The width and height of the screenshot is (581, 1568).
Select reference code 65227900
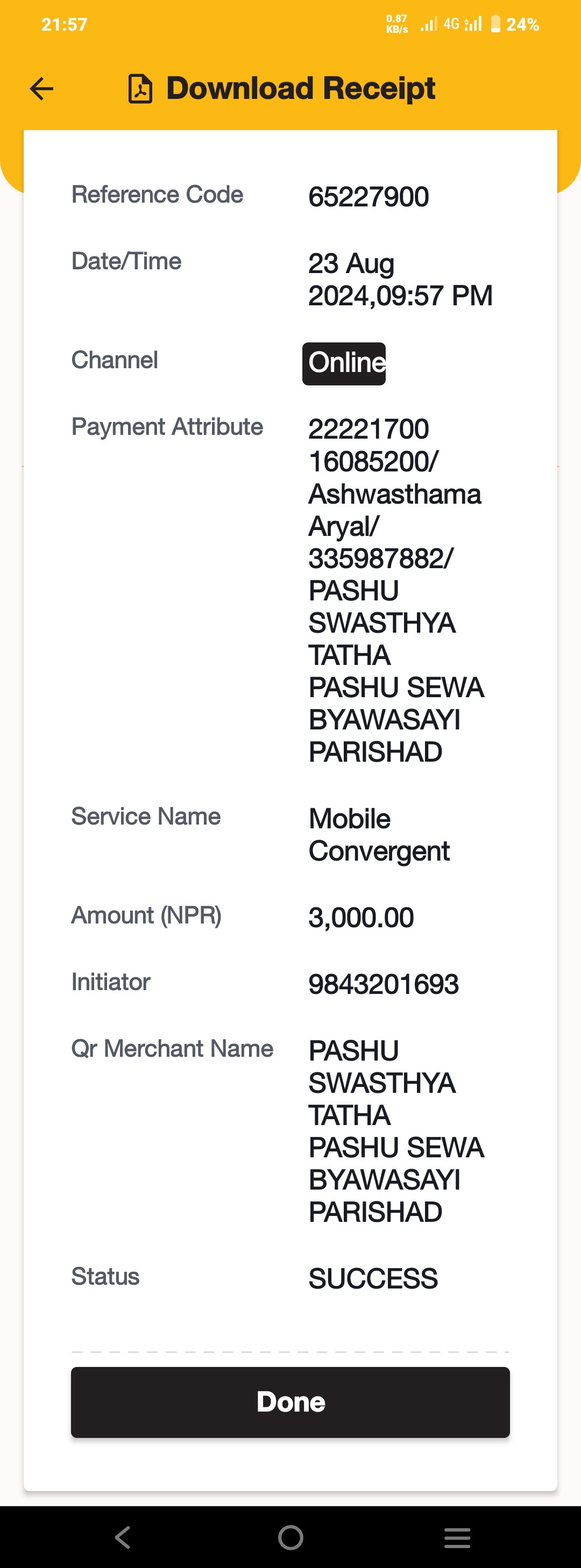[x=369, y=197]
